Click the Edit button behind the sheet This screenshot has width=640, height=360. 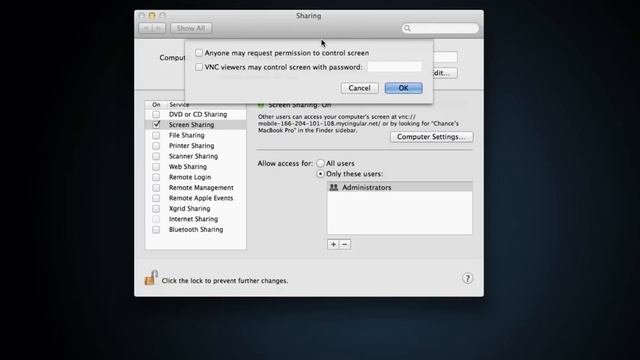point(444,73)
